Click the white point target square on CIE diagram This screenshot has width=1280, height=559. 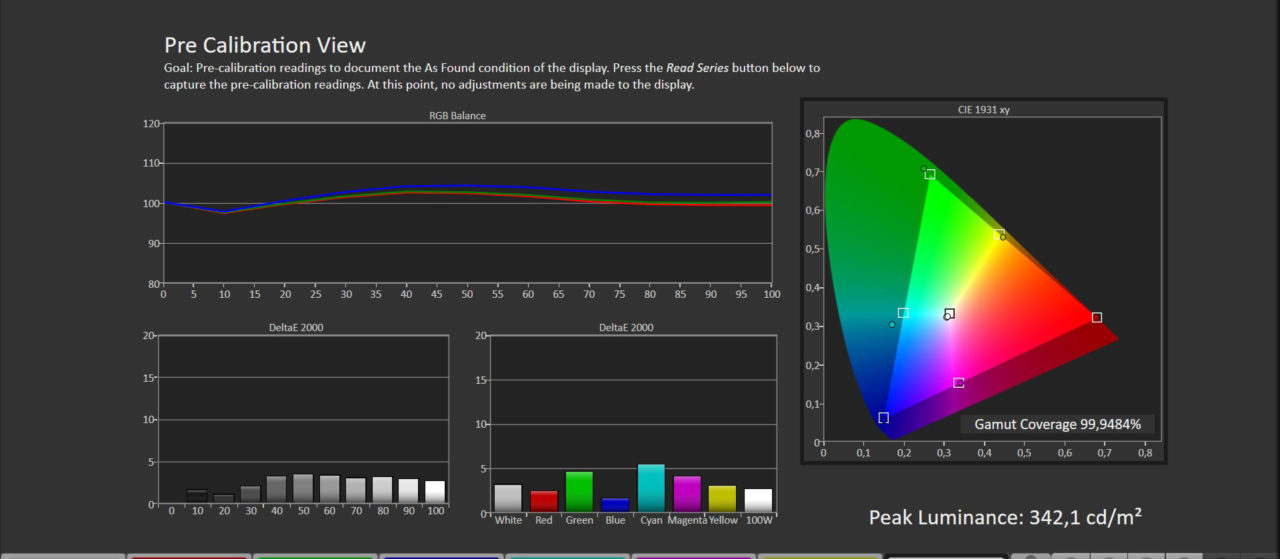pos(950,313)
